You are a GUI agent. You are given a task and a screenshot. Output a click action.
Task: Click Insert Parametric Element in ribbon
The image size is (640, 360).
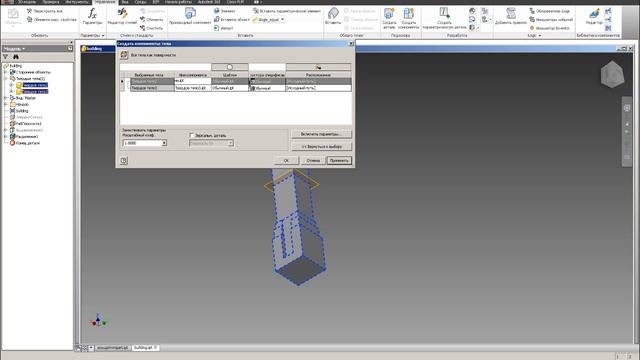point(287,11)
